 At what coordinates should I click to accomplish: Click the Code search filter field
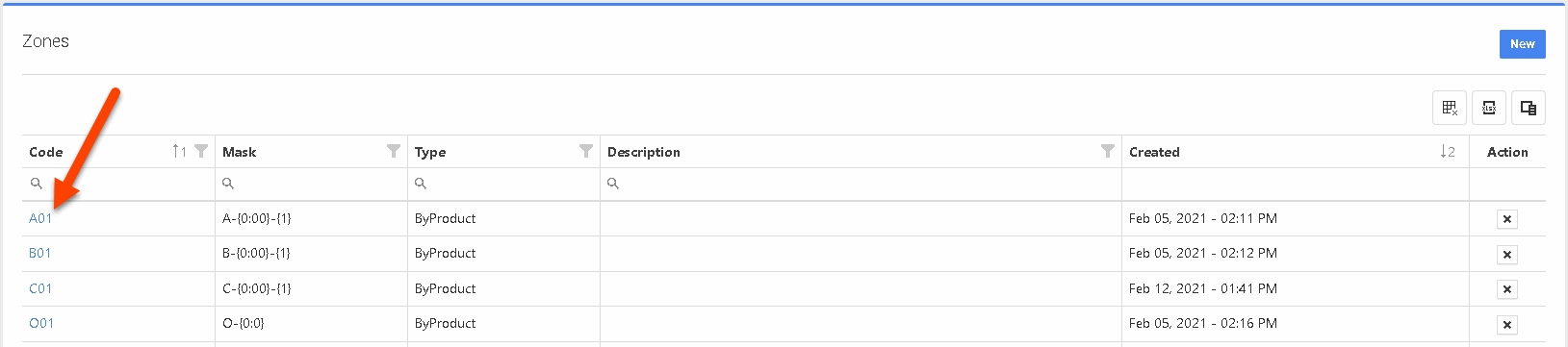(x=118, y=184)
